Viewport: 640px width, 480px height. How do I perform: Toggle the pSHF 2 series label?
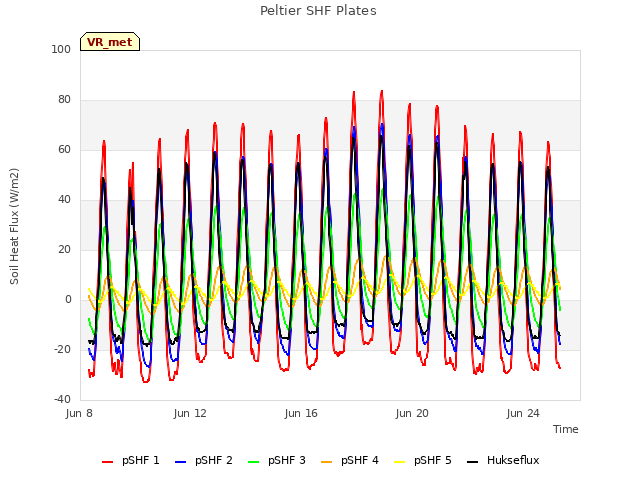(214, 460)
